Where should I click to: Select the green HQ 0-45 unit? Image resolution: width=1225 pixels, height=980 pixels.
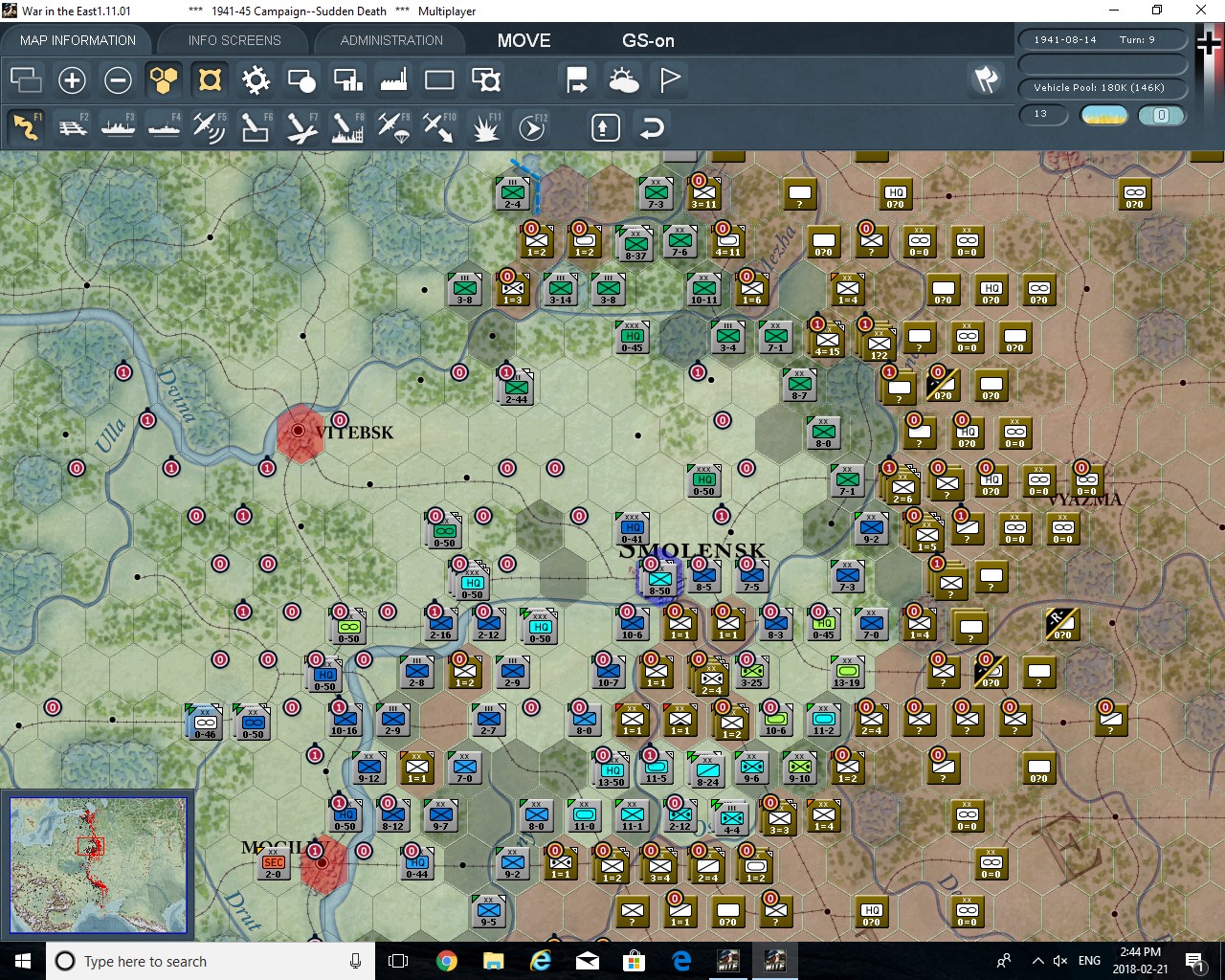pos(632,338)
